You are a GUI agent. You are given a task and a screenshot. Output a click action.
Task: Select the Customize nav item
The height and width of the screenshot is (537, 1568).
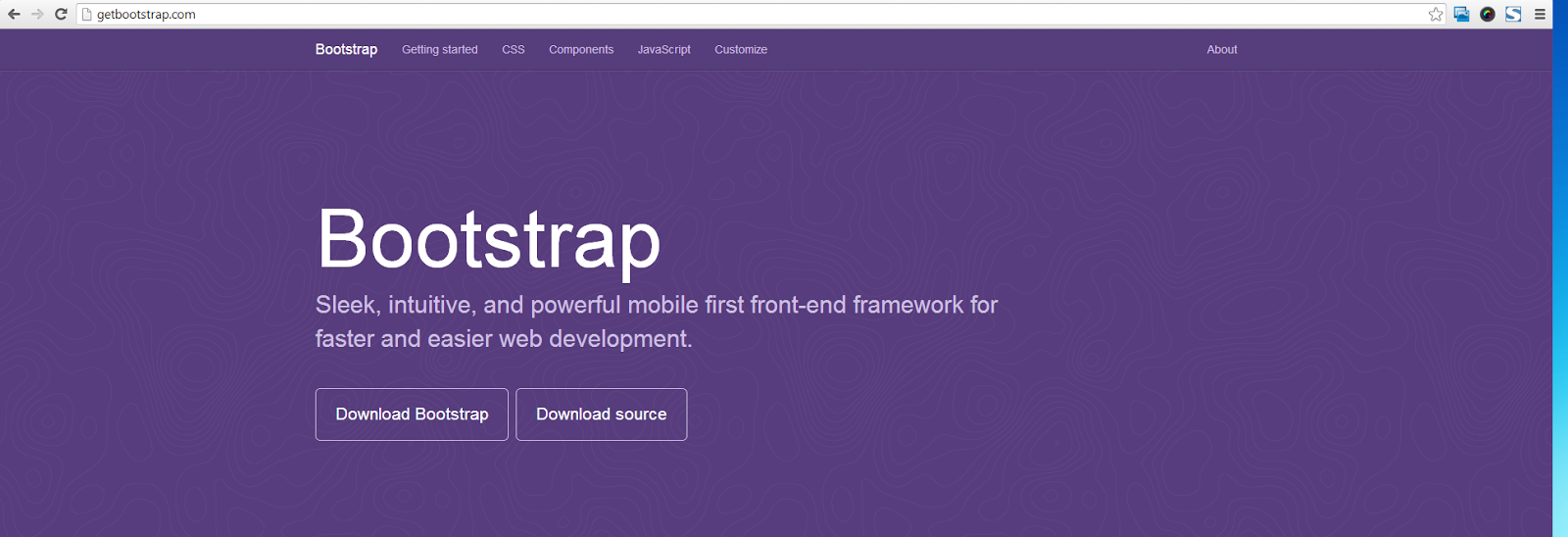pyautogui.click(x=741, y=49)
